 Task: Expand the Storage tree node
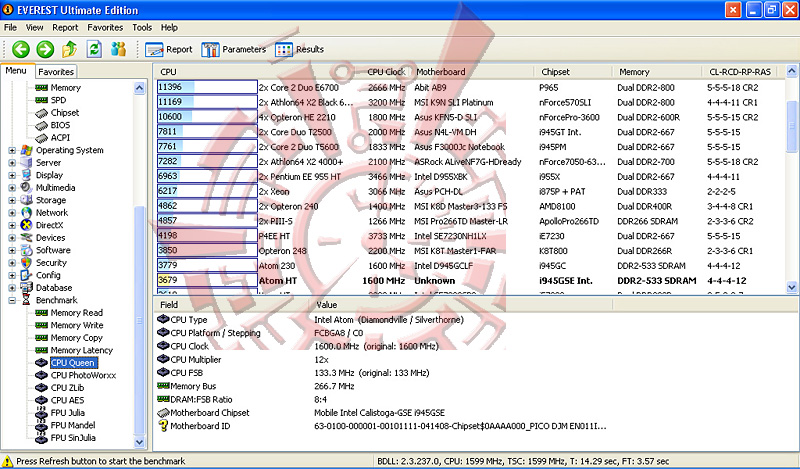[12, 201]
